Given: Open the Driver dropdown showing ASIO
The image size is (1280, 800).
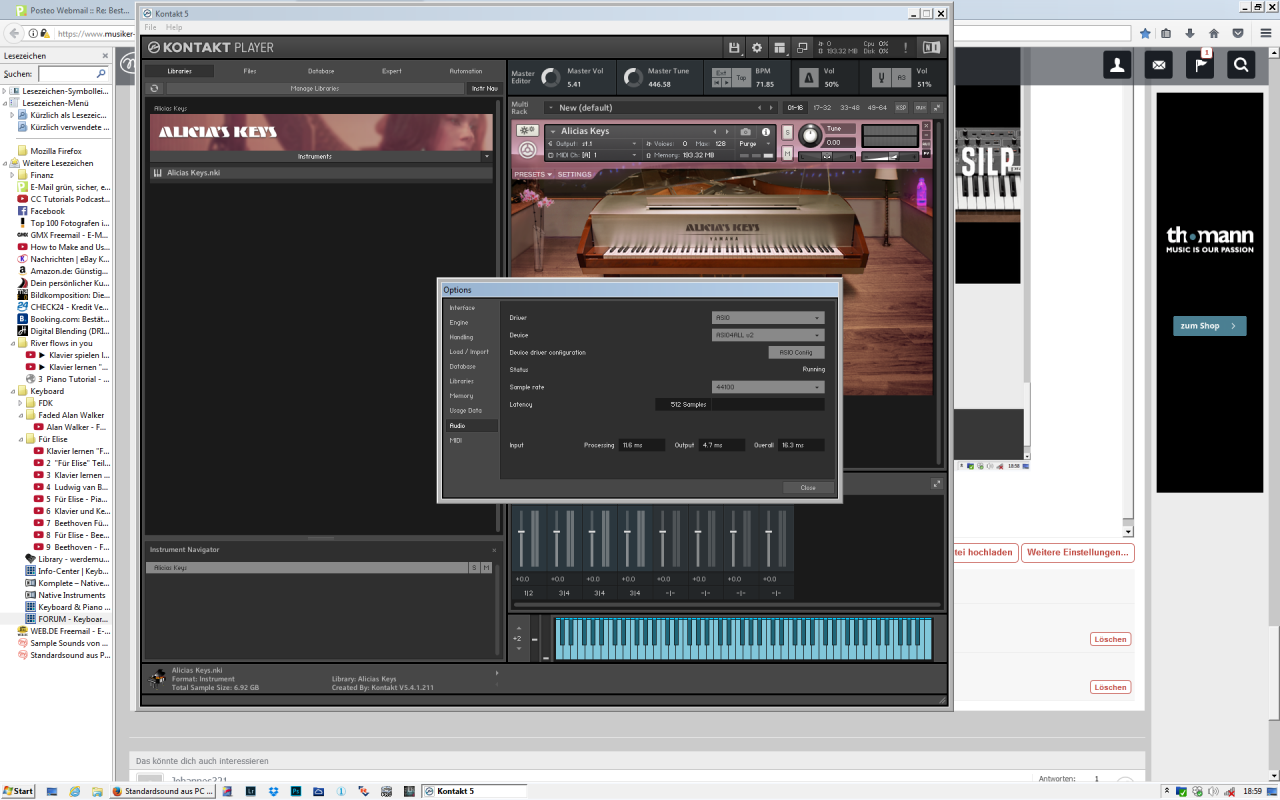Looking at the screenshot, I should click(x=768, y=318).
